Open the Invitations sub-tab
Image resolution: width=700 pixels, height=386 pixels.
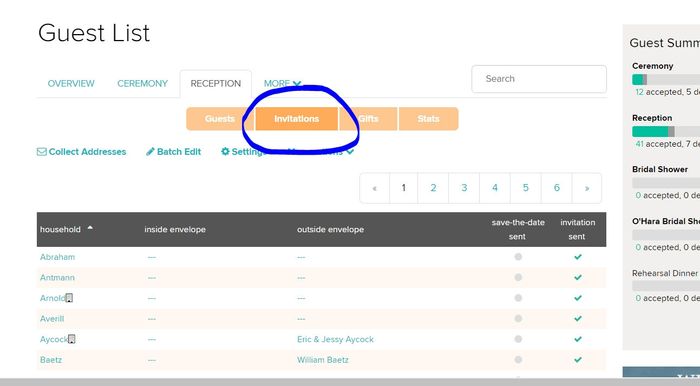tap(296, 119)
